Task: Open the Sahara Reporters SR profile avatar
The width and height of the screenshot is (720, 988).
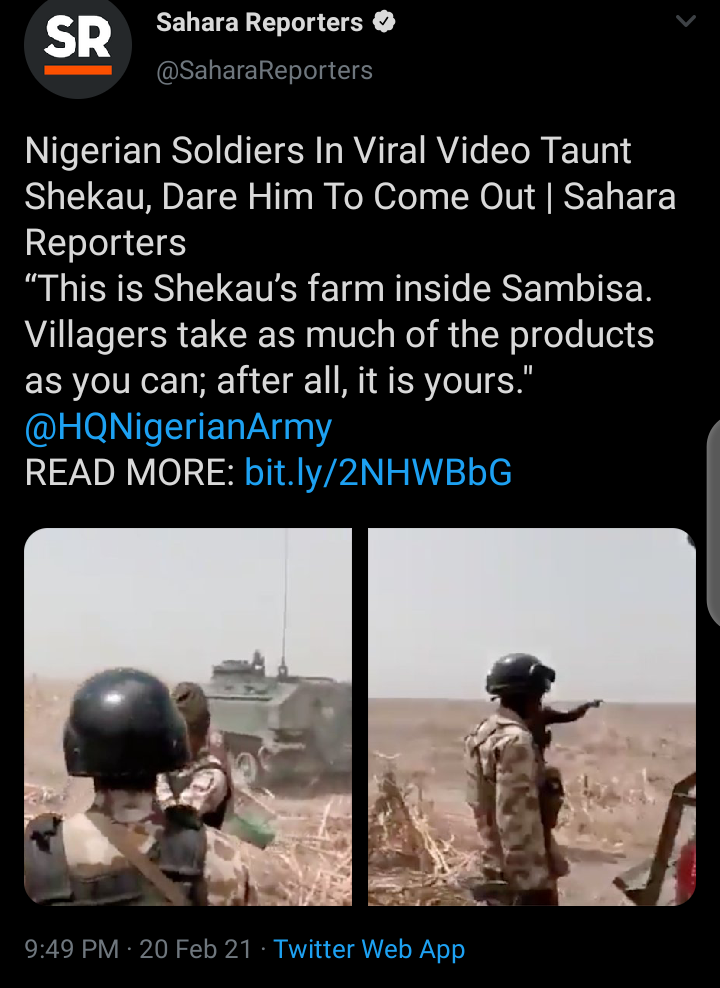Action: 77,45
